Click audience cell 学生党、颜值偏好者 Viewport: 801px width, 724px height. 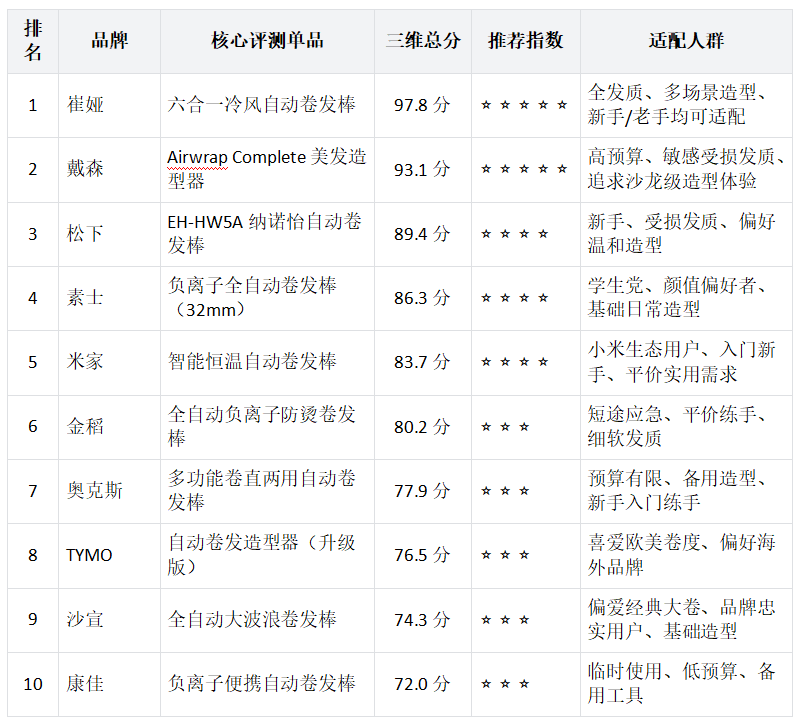click(686, 298)
